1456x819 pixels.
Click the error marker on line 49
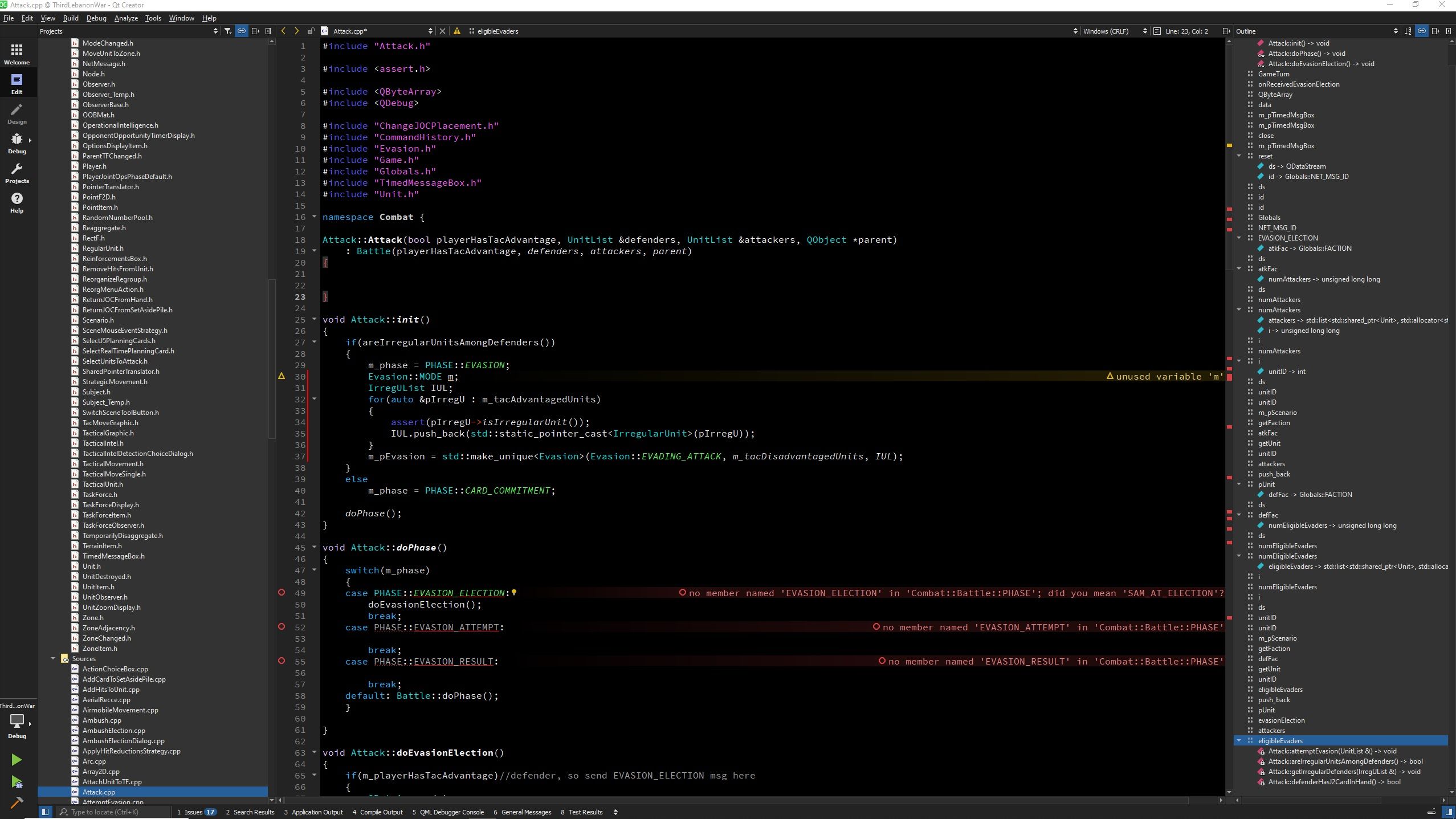pos(282,593)
